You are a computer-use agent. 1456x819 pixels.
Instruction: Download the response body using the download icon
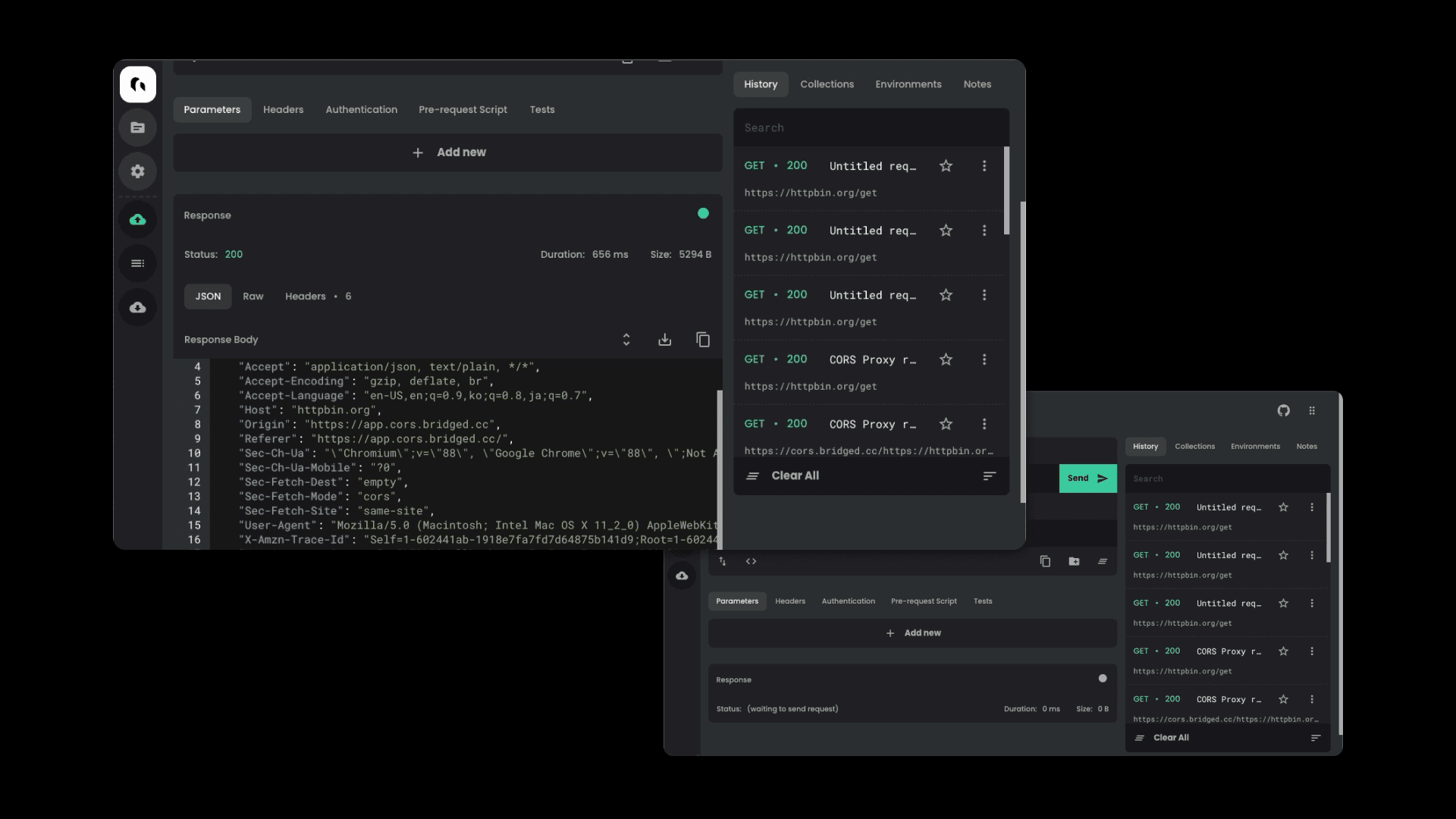click(x=664, y=340)
